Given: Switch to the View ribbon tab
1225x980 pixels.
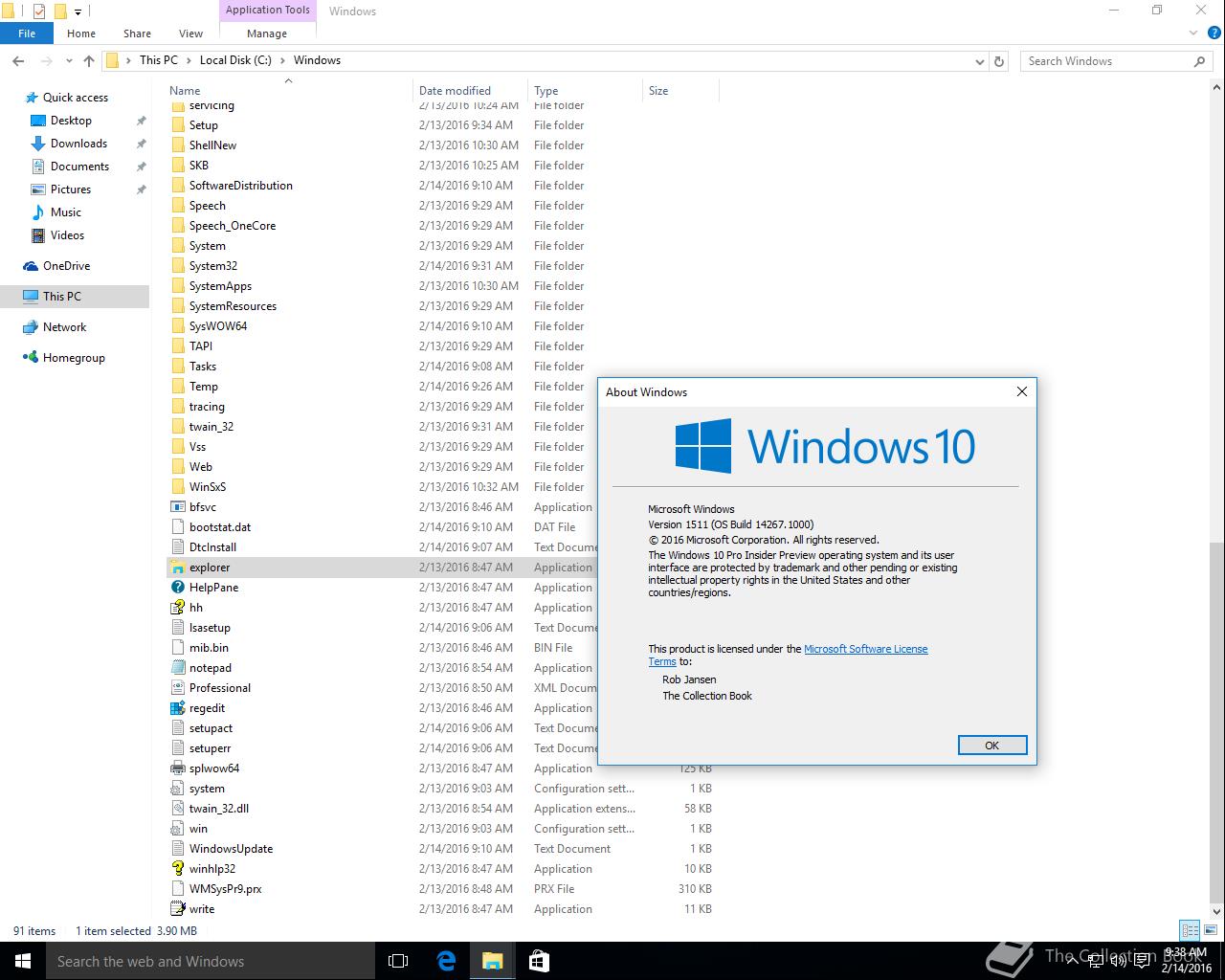Looking at the screenshot, I should (190, 33).
